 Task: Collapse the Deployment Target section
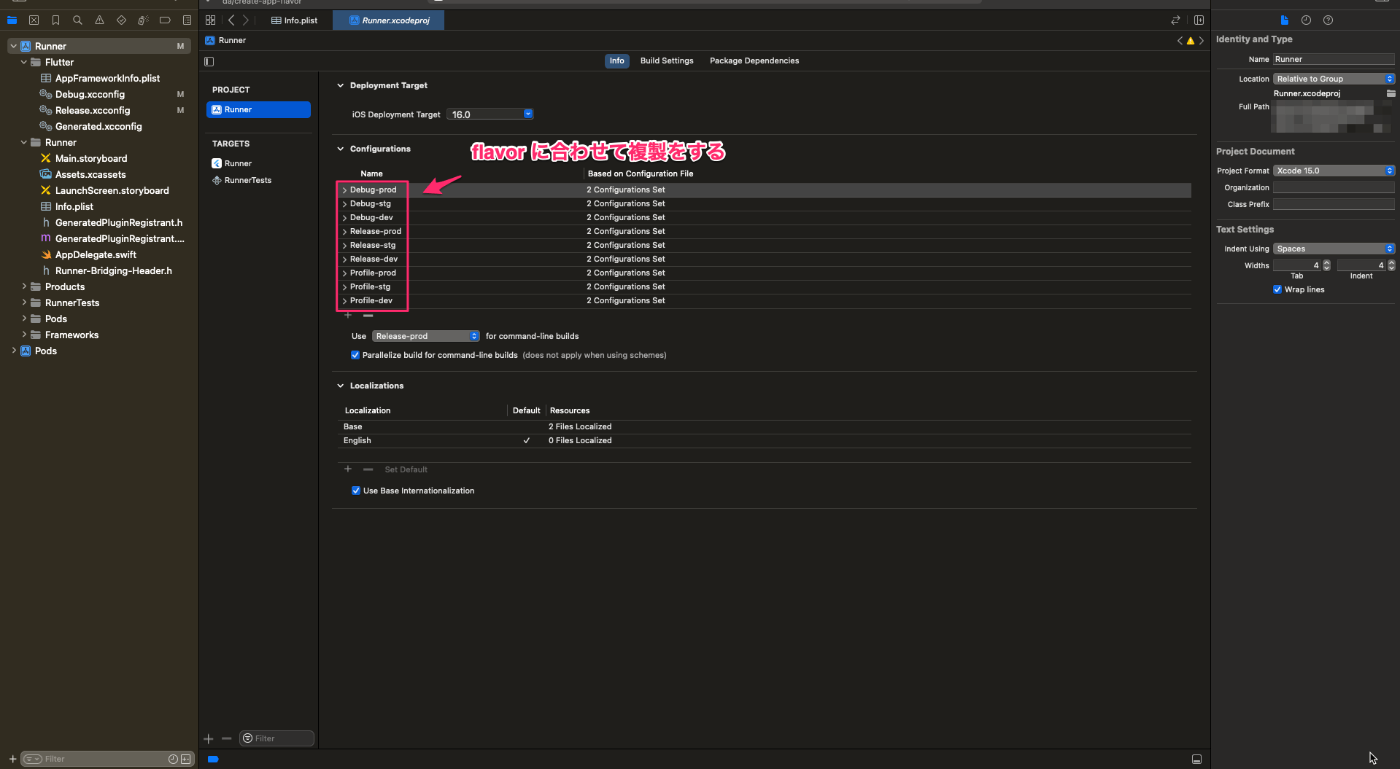pos(340,86)
